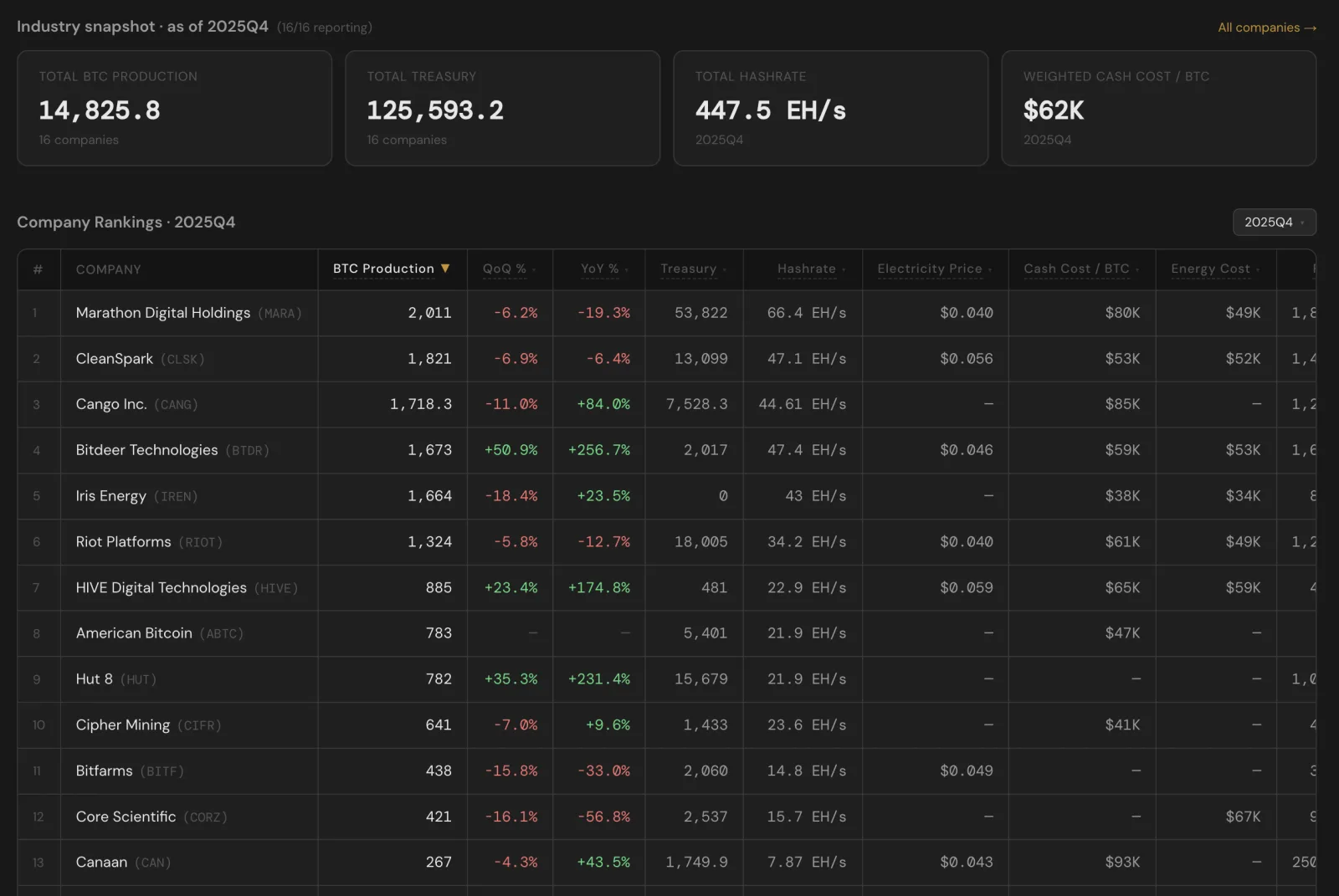
Task: Sort table by Hashrate column header
Action: (811, 269)
